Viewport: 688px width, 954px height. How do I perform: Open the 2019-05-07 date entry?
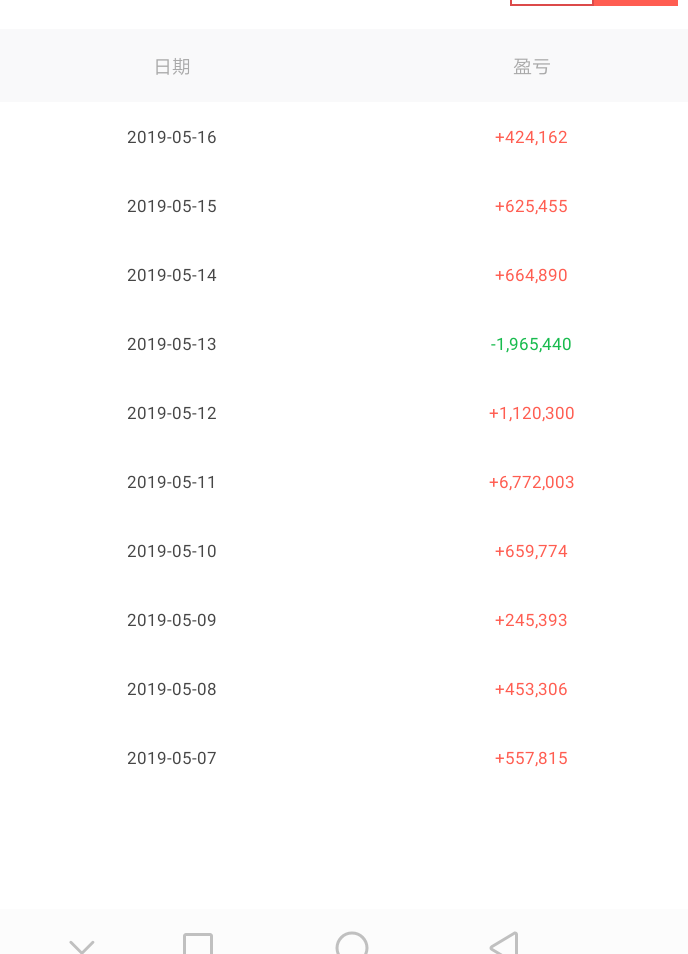(x=172, y=758)
